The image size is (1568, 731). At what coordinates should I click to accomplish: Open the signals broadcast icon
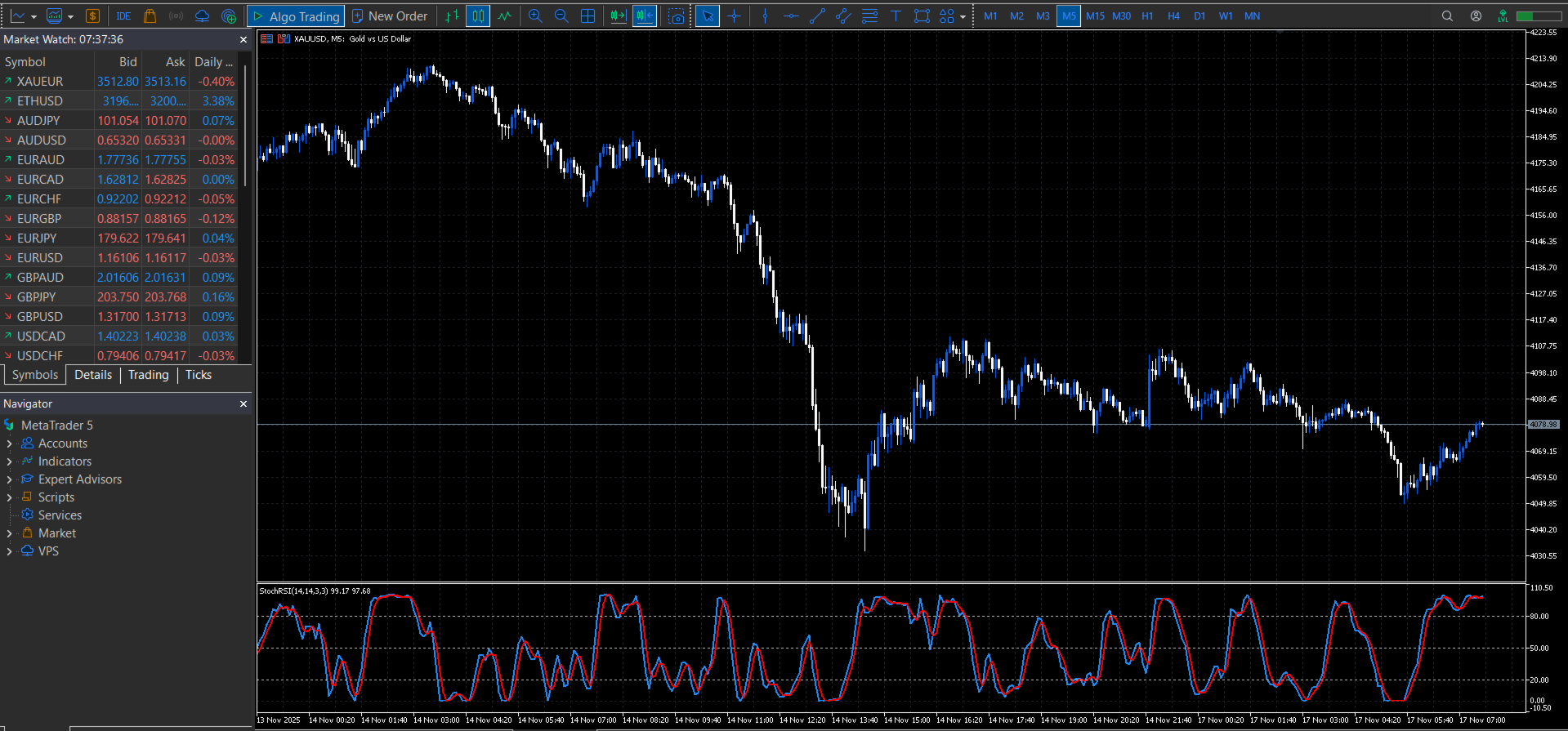176,16
